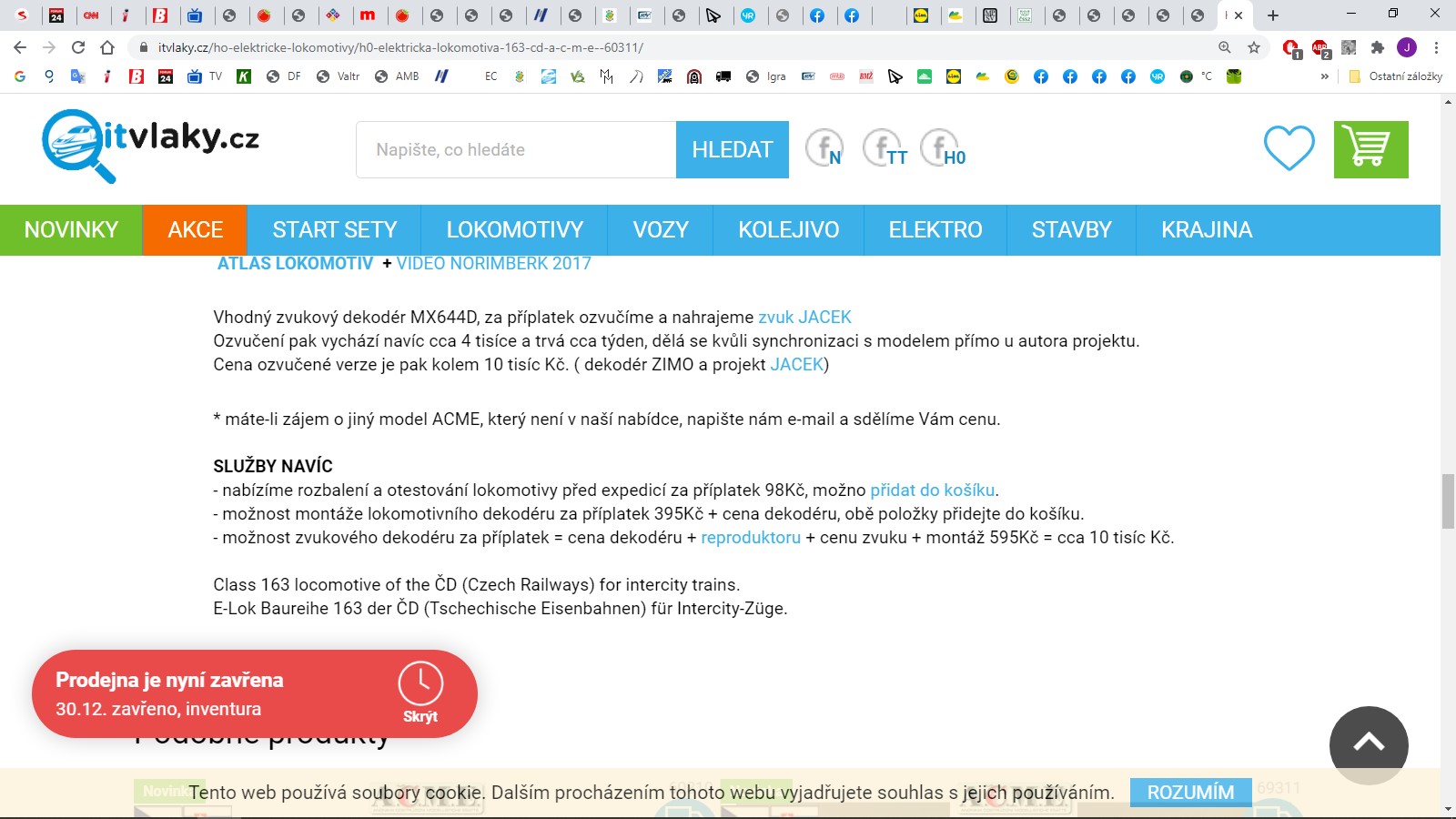Follow the zvuk JACEK link
Screen dimensions: 1456x819
(x=805, y=317)
